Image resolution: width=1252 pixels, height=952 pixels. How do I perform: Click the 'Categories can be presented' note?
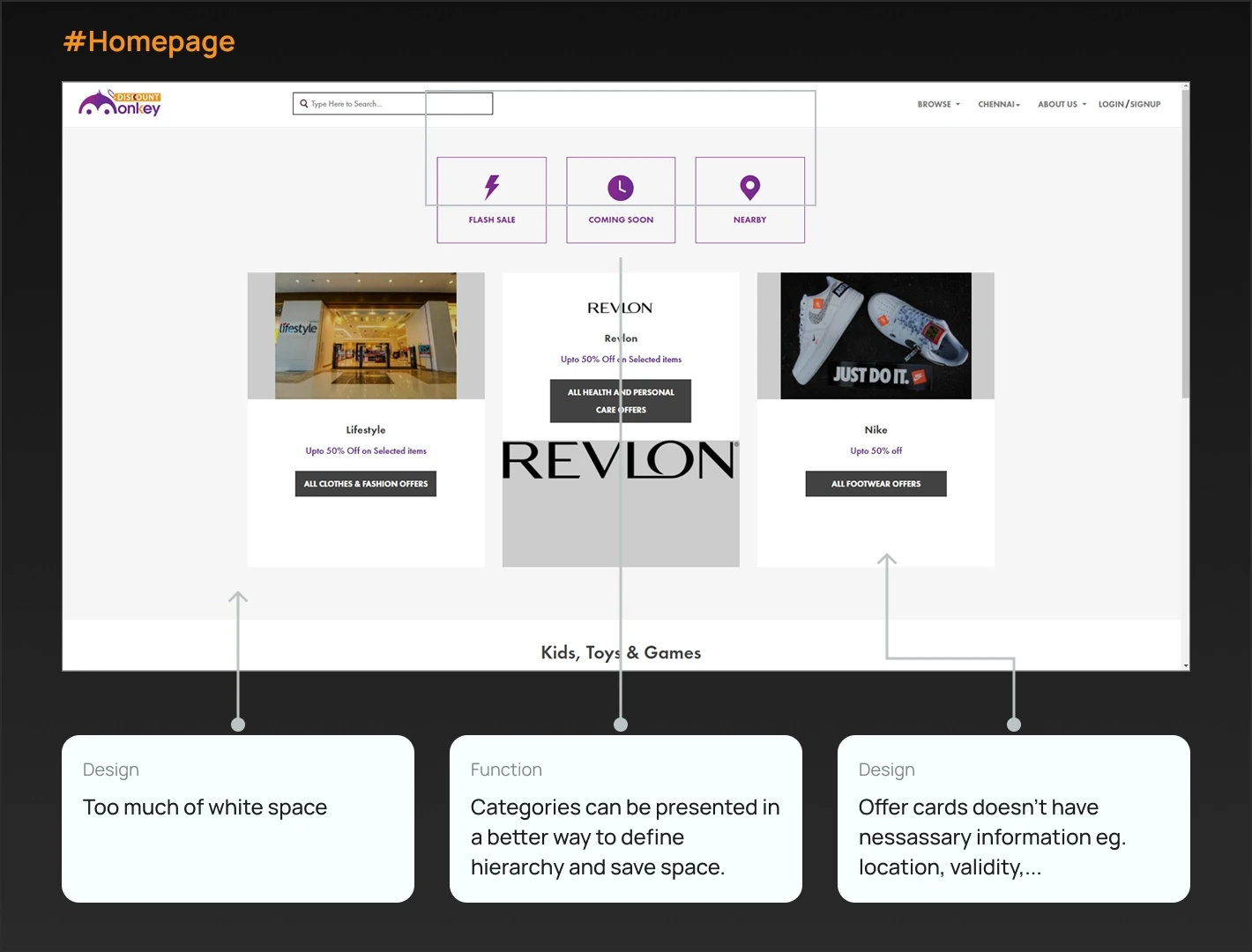point(625,837)
